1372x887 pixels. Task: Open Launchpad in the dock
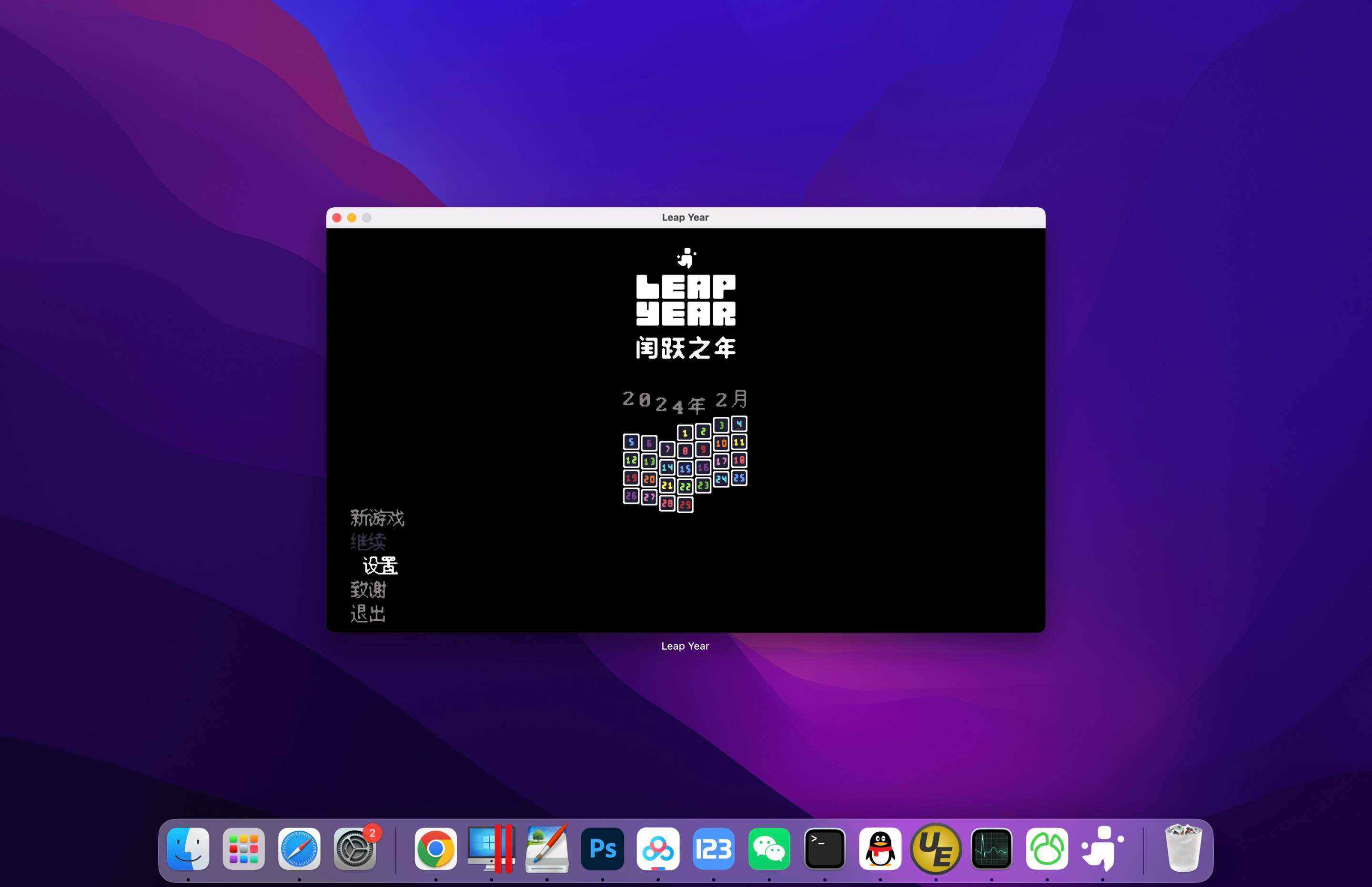pyautogui.click(x=243, y=849)
